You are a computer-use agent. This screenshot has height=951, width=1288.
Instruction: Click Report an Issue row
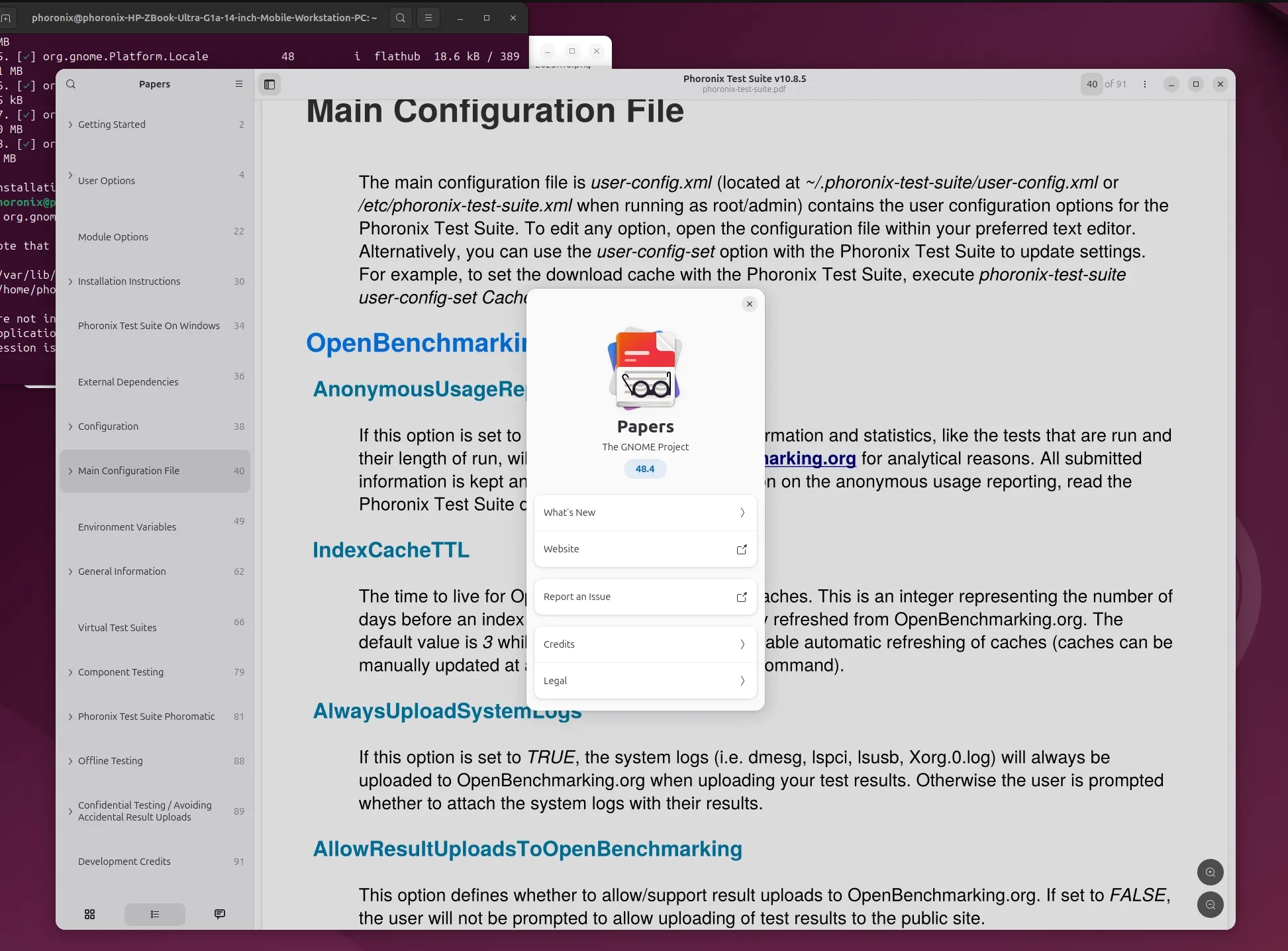pyautogui.click(x=645, y=597)
